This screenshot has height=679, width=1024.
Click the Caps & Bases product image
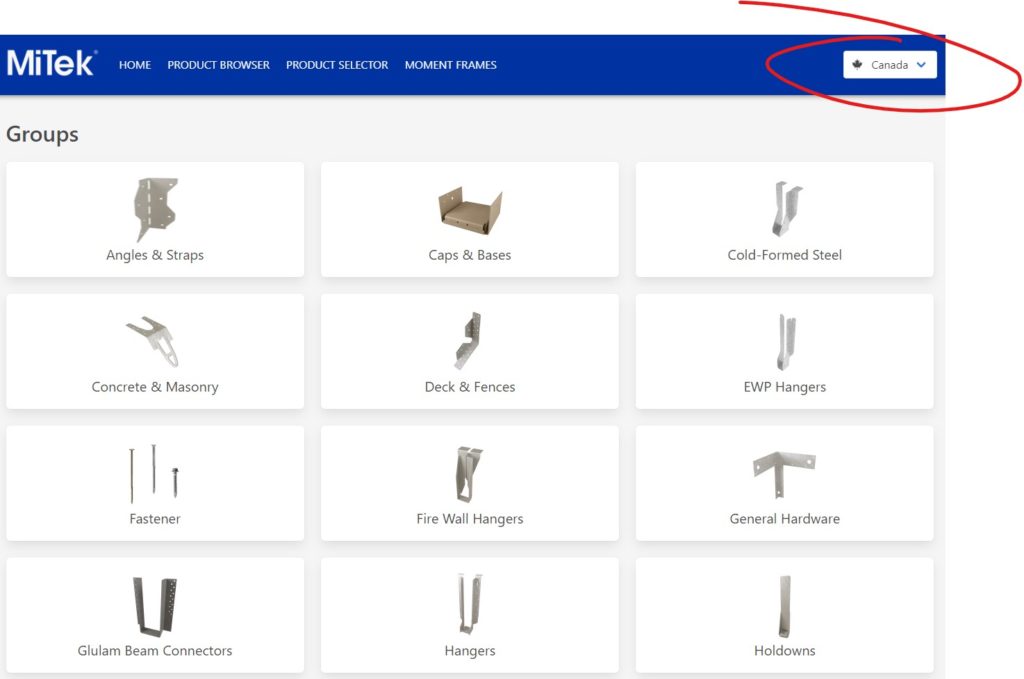click(470, 210)
